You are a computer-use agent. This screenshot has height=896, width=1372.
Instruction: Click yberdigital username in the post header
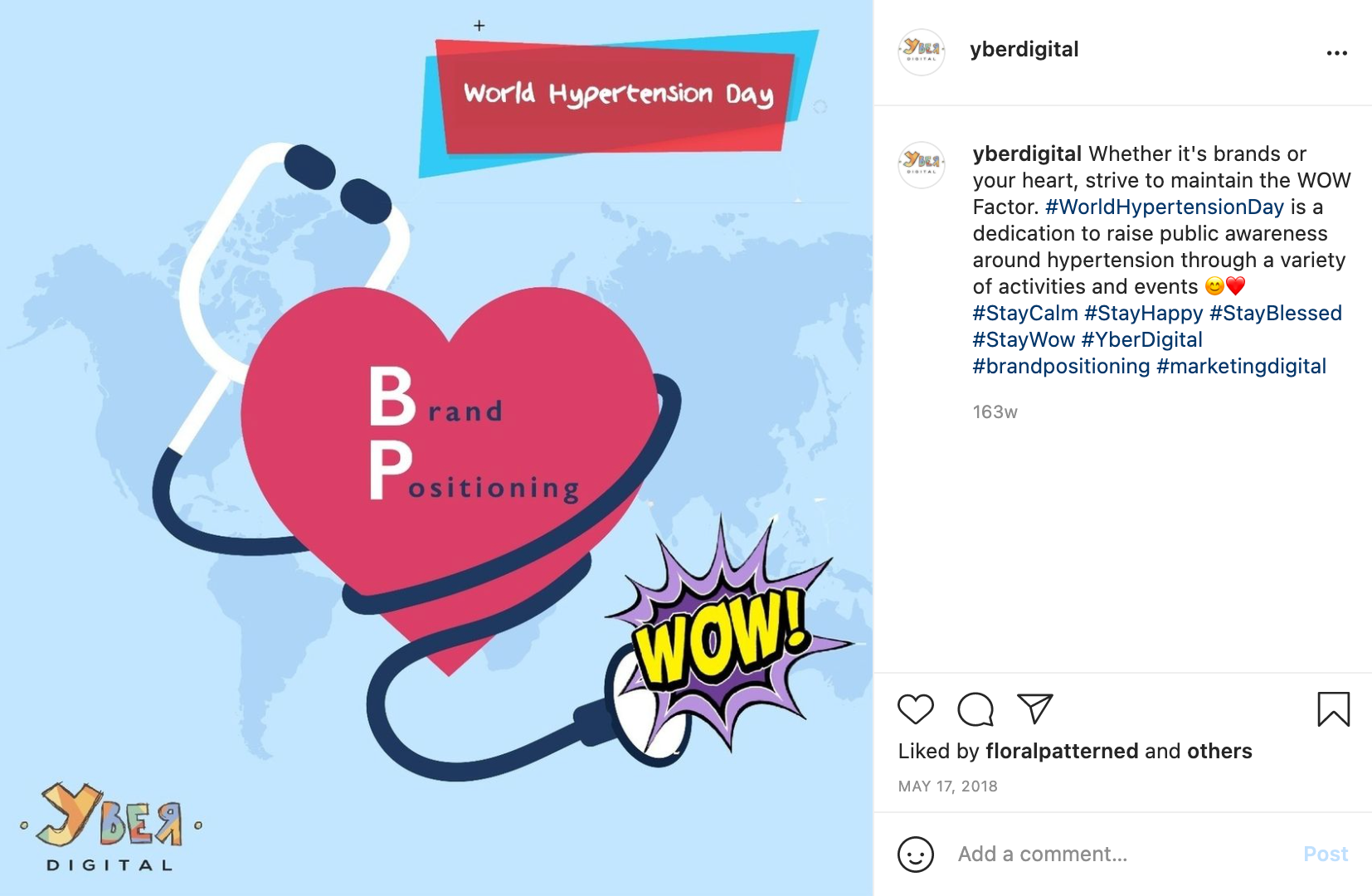1024,49
